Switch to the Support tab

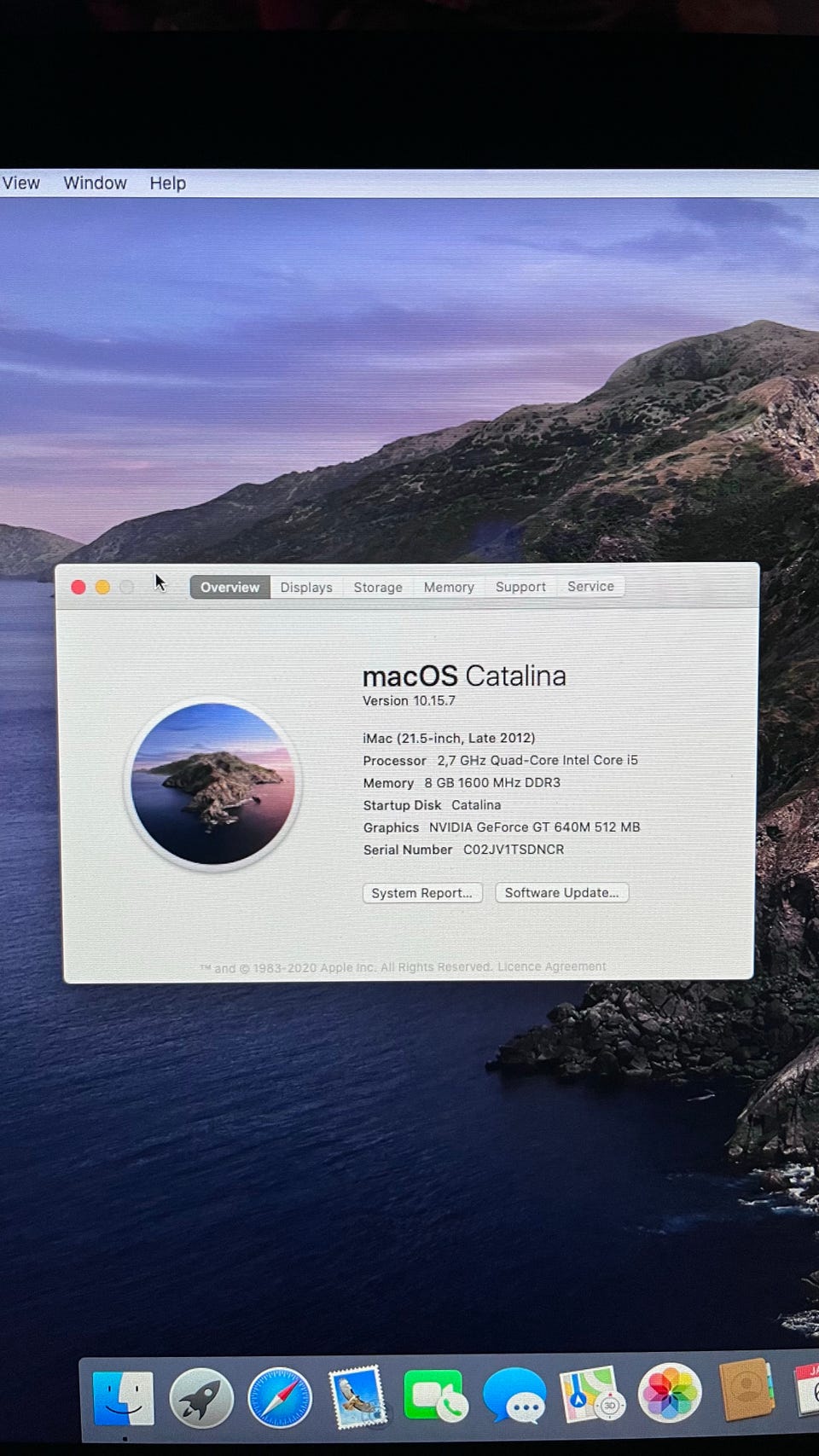click(520, 587)
